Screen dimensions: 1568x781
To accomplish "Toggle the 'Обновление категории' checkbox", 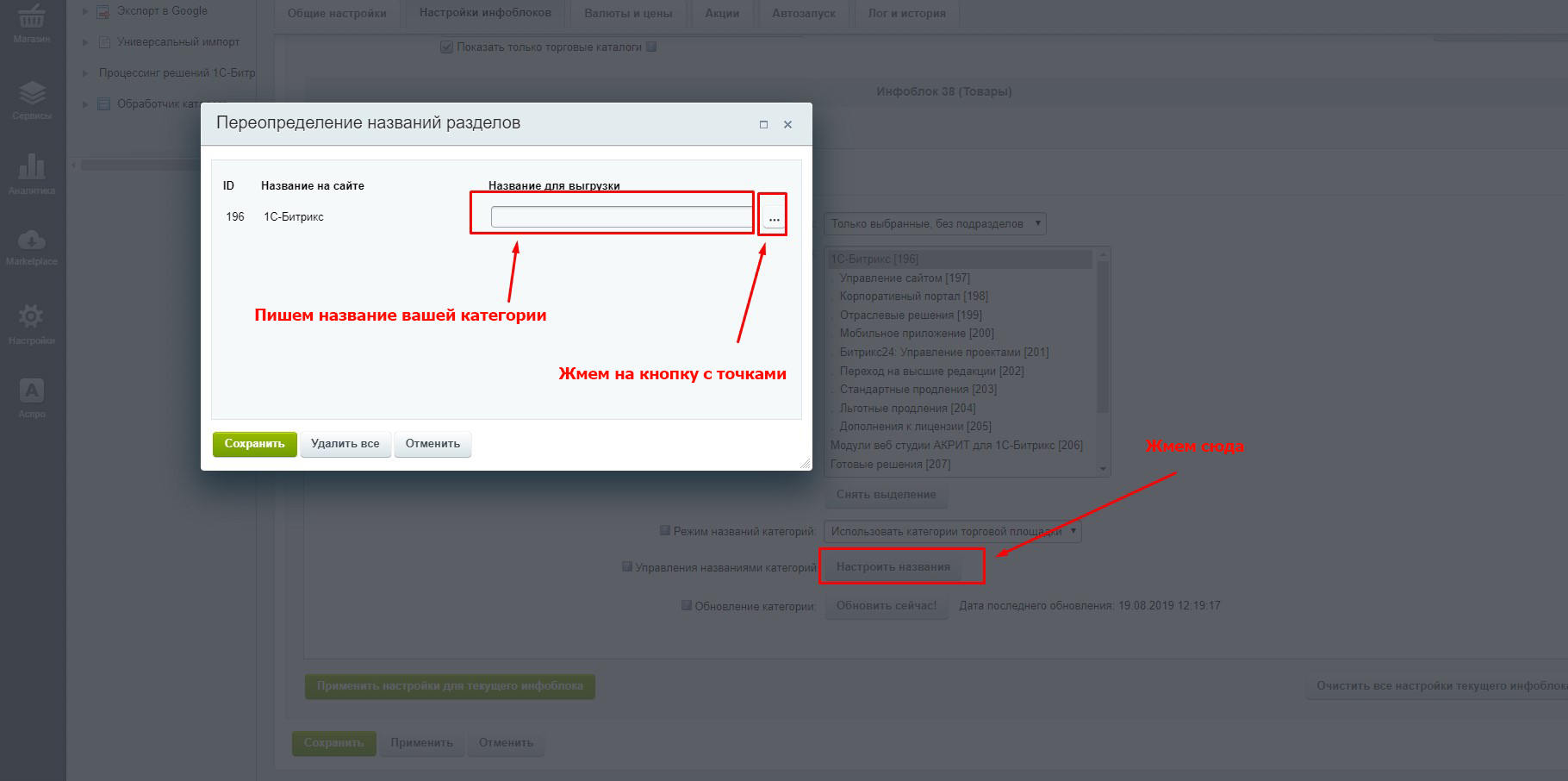I will click(687, 605).
